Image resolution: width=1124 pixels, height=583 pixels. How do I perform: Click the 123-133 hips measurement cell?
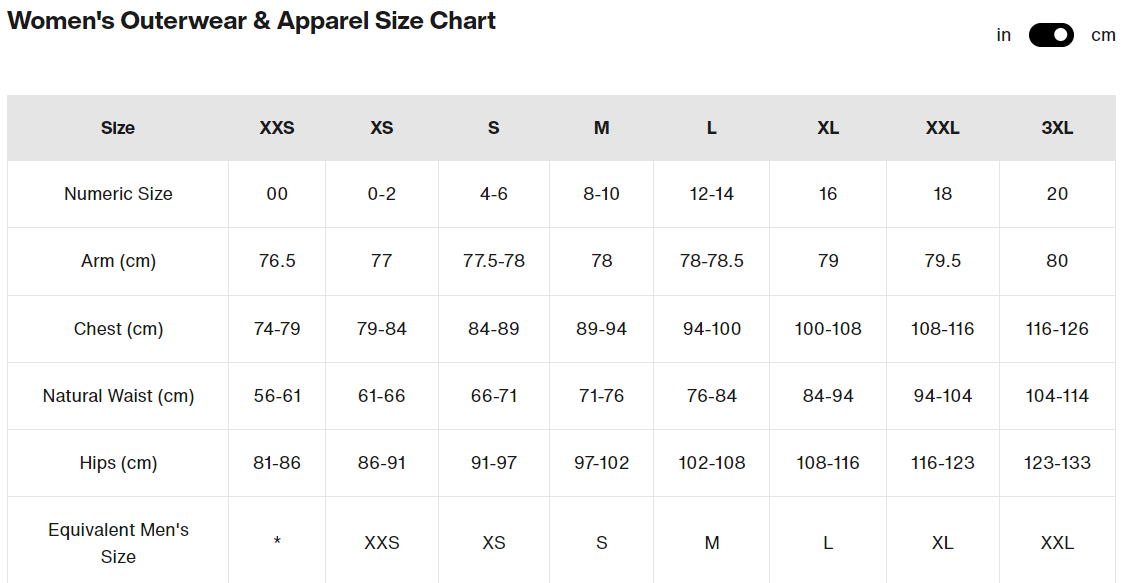coord(1057,463)
